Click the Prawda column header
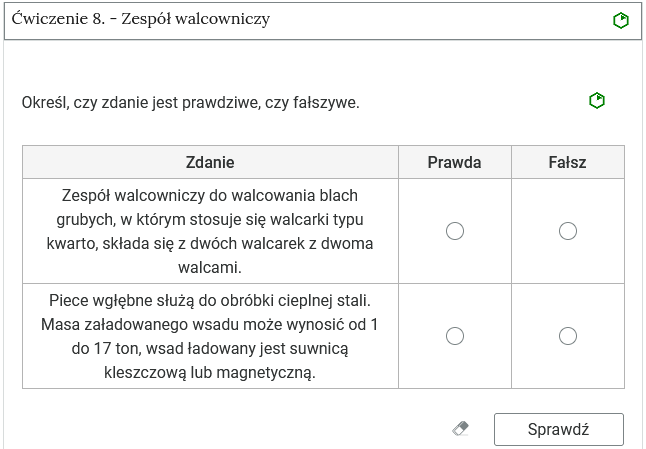This screenshot has height=449, width=646. [454, 162]
